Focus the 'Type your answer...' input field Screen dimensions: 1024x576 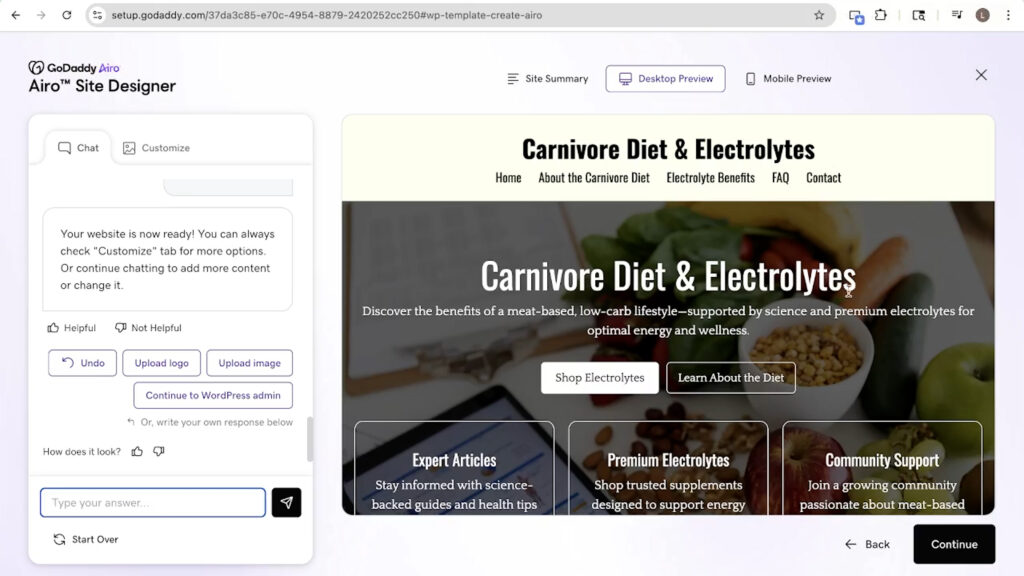(153, 502)
